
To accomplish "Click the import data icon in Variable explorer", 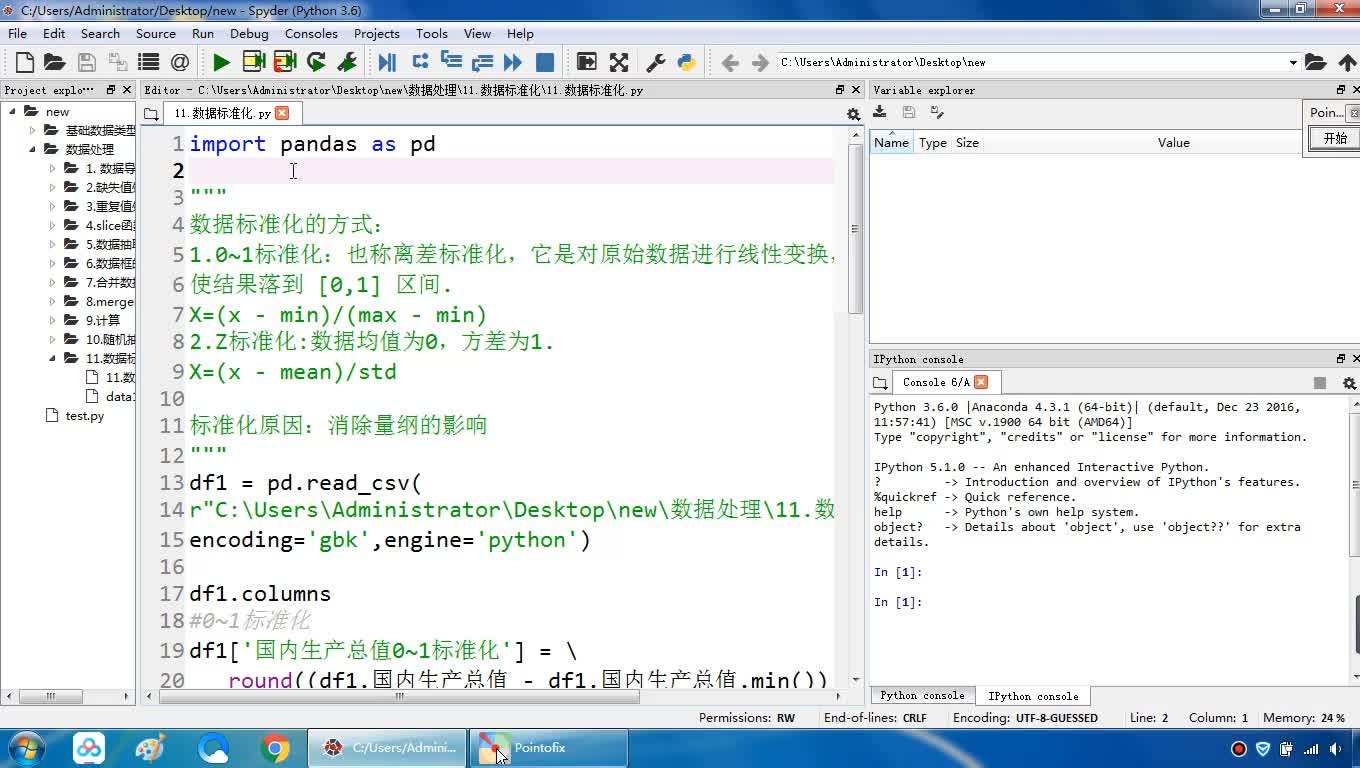I will point(880,113).
